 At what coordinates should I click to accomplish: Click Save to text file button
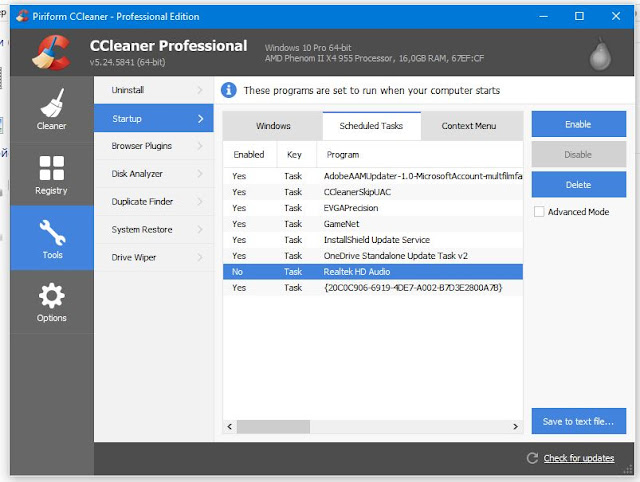click(578, 421)
